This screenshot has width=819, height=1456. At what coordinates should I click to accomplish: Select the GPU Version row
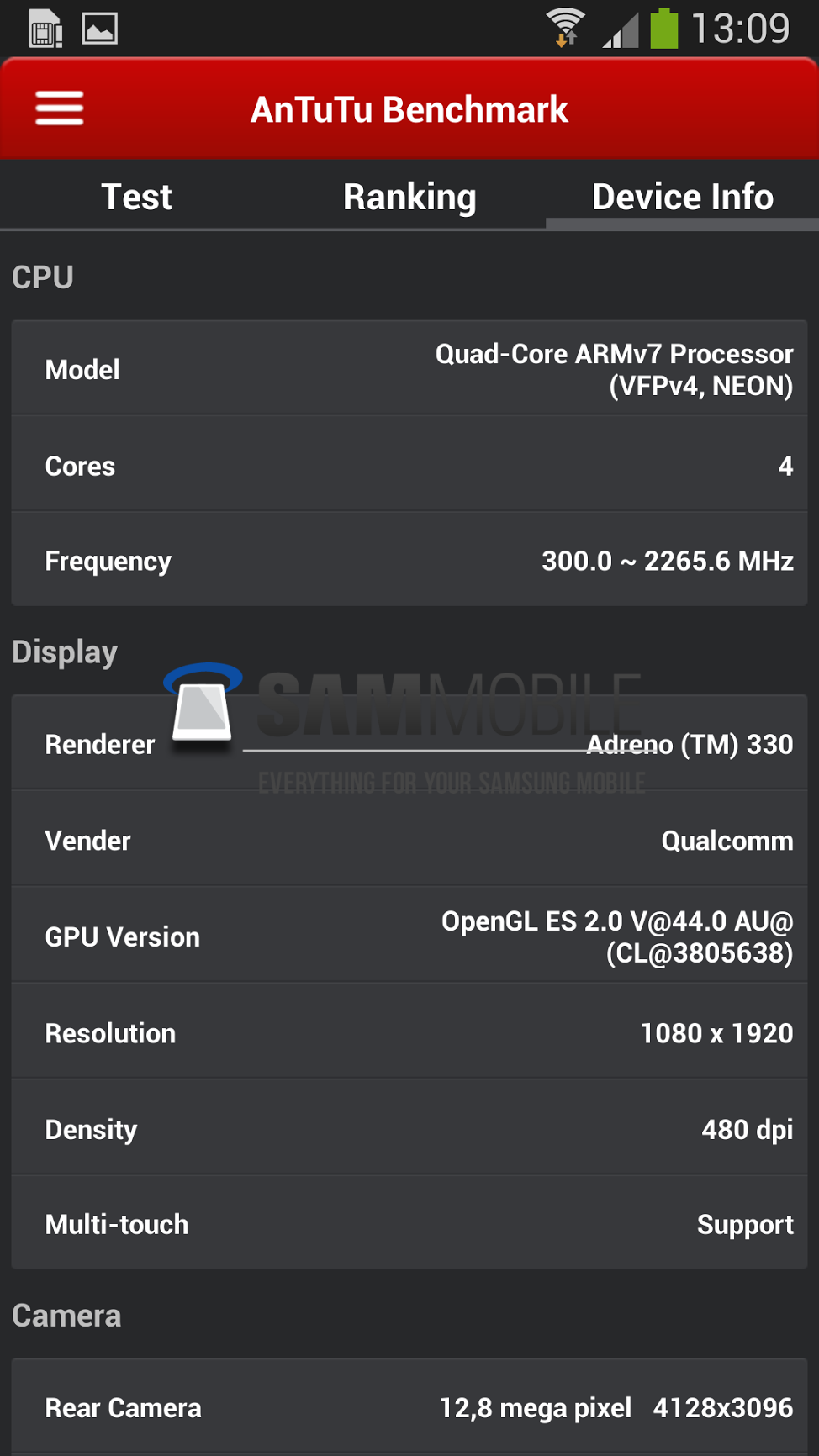click(x=409, y=936)
